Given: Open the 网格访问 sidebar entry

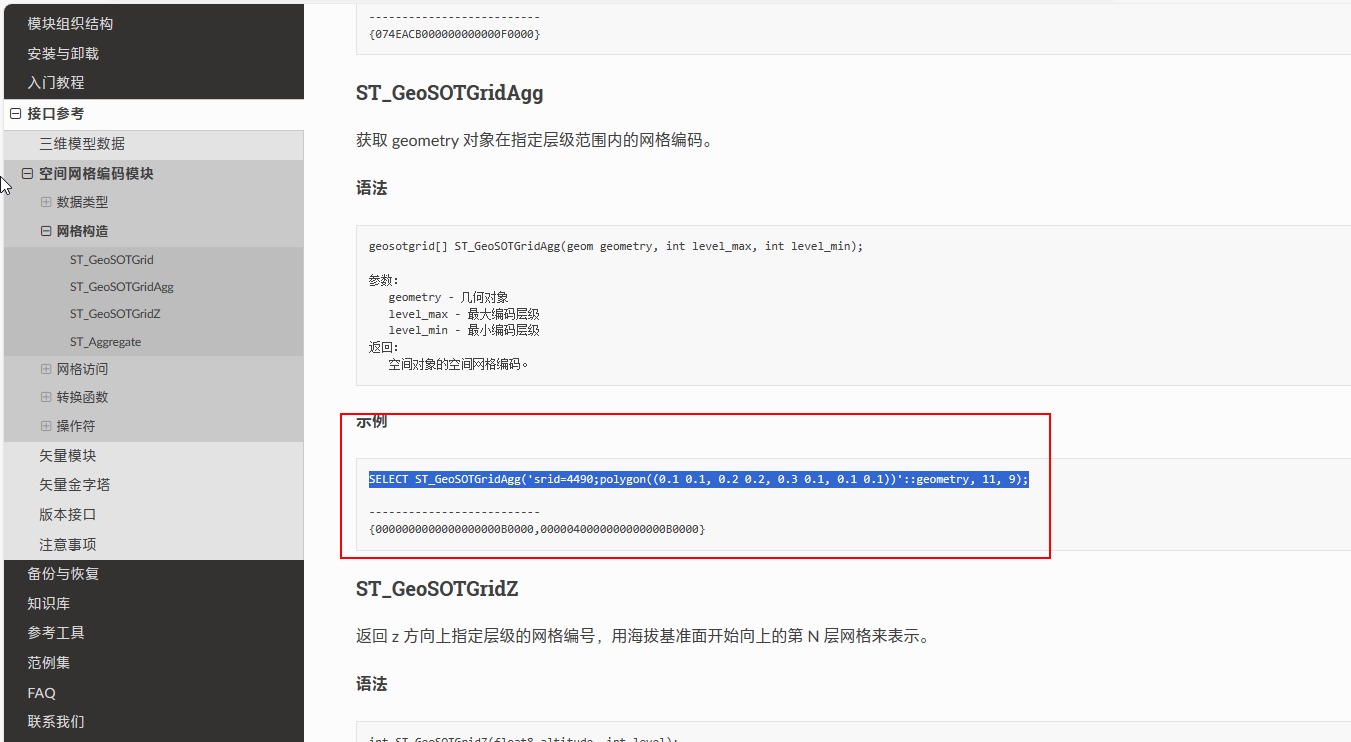Looking at the screenshot, I should click(x=82, y=369).
